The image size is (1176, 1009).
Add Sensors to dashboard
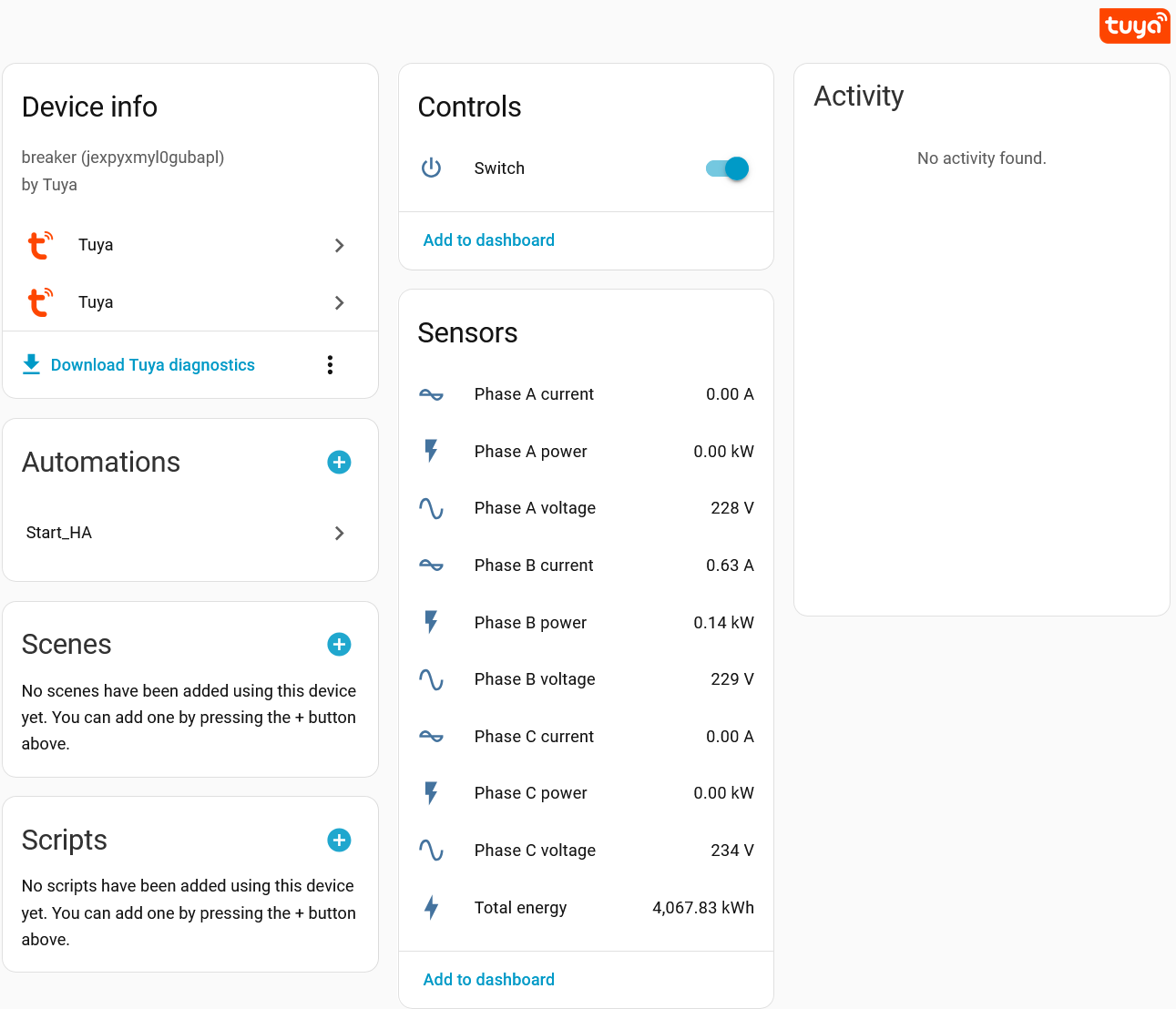(488, 980)
